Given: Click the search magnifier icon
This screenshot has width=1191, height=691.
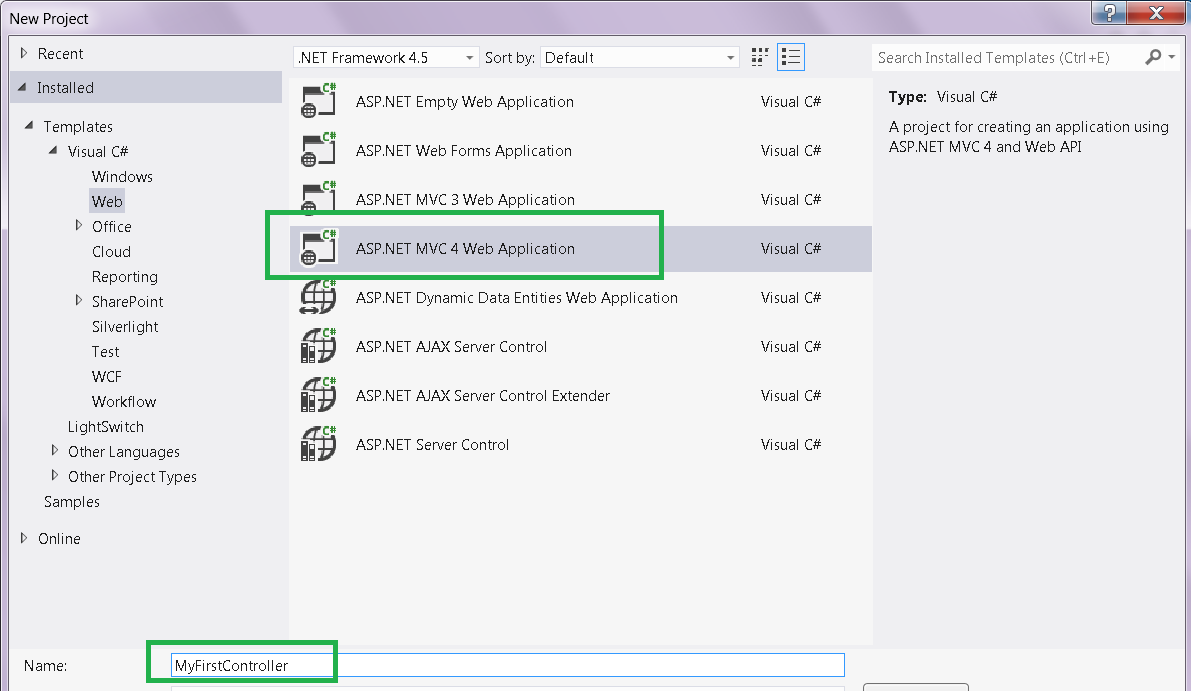Looking at the screenshot, I should coord(1153,57).
